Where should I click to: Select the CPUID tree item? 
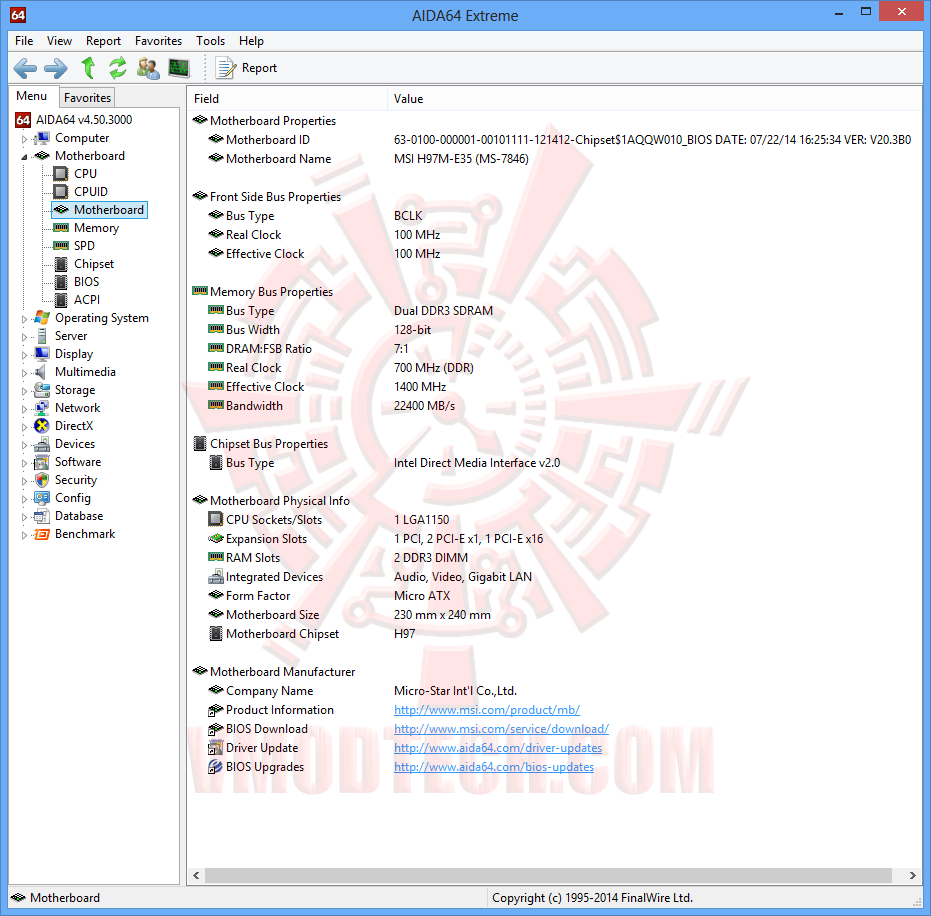(x=90, y=192)
